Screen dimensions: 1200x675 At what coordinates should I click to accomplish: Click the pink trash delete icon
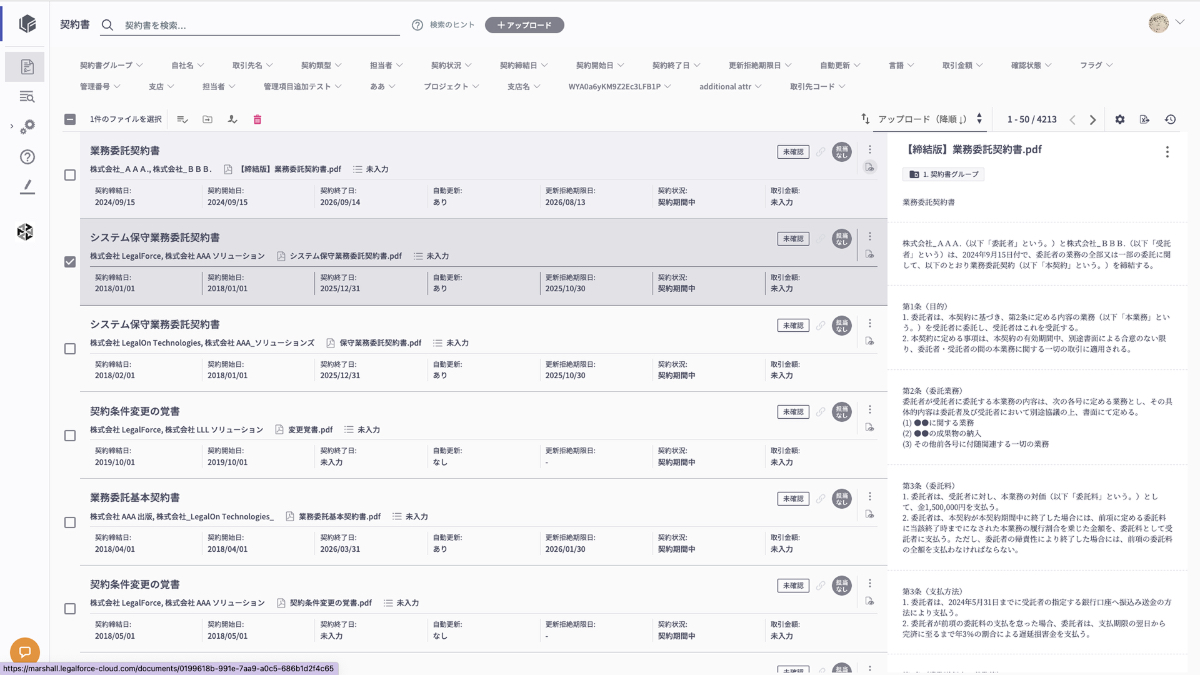coord(257,119)
